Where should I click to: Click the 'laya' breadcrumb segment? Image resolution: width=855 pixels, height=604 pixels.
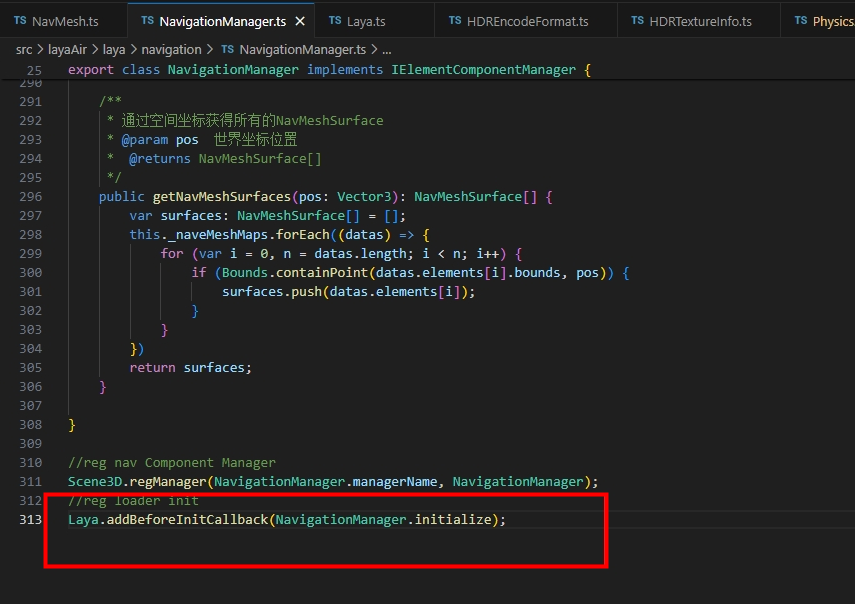114,49
